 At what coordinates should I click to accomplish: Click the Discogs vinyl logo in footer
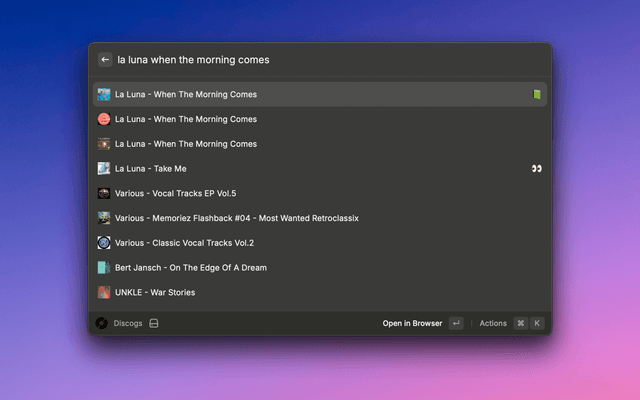click(x=102, y=323)
